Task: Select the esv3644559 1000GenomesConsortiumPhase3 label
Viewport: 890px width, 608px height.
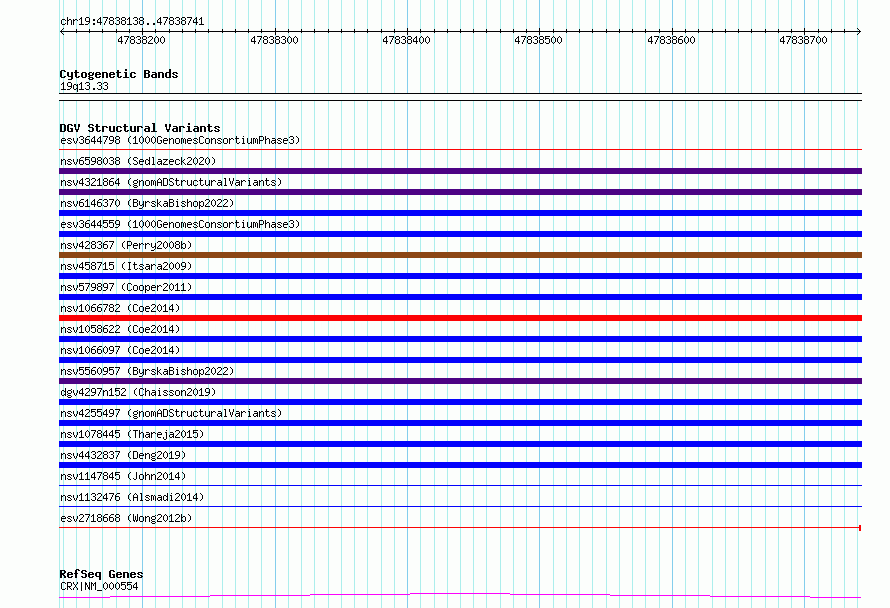Action: [x=180, y=224]
